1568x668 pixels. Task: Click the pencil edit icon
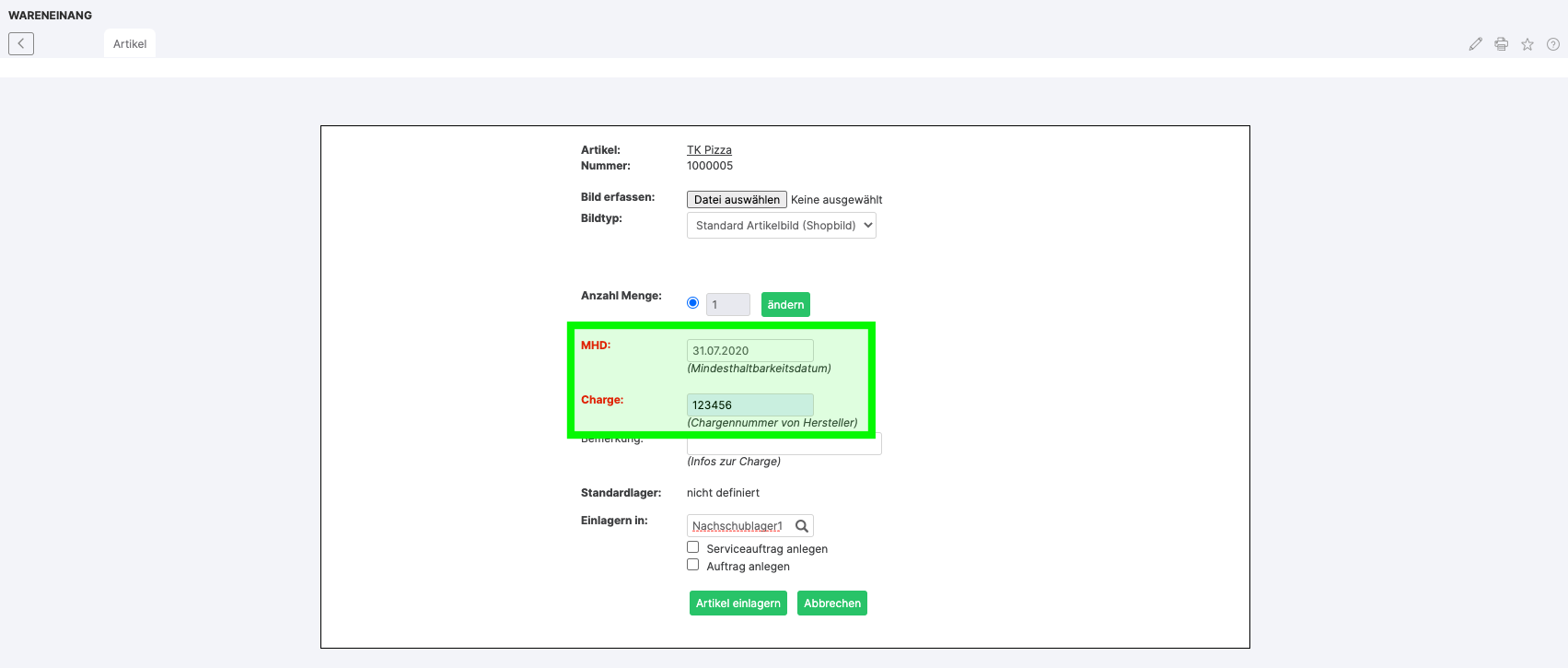click(1475, 44)
